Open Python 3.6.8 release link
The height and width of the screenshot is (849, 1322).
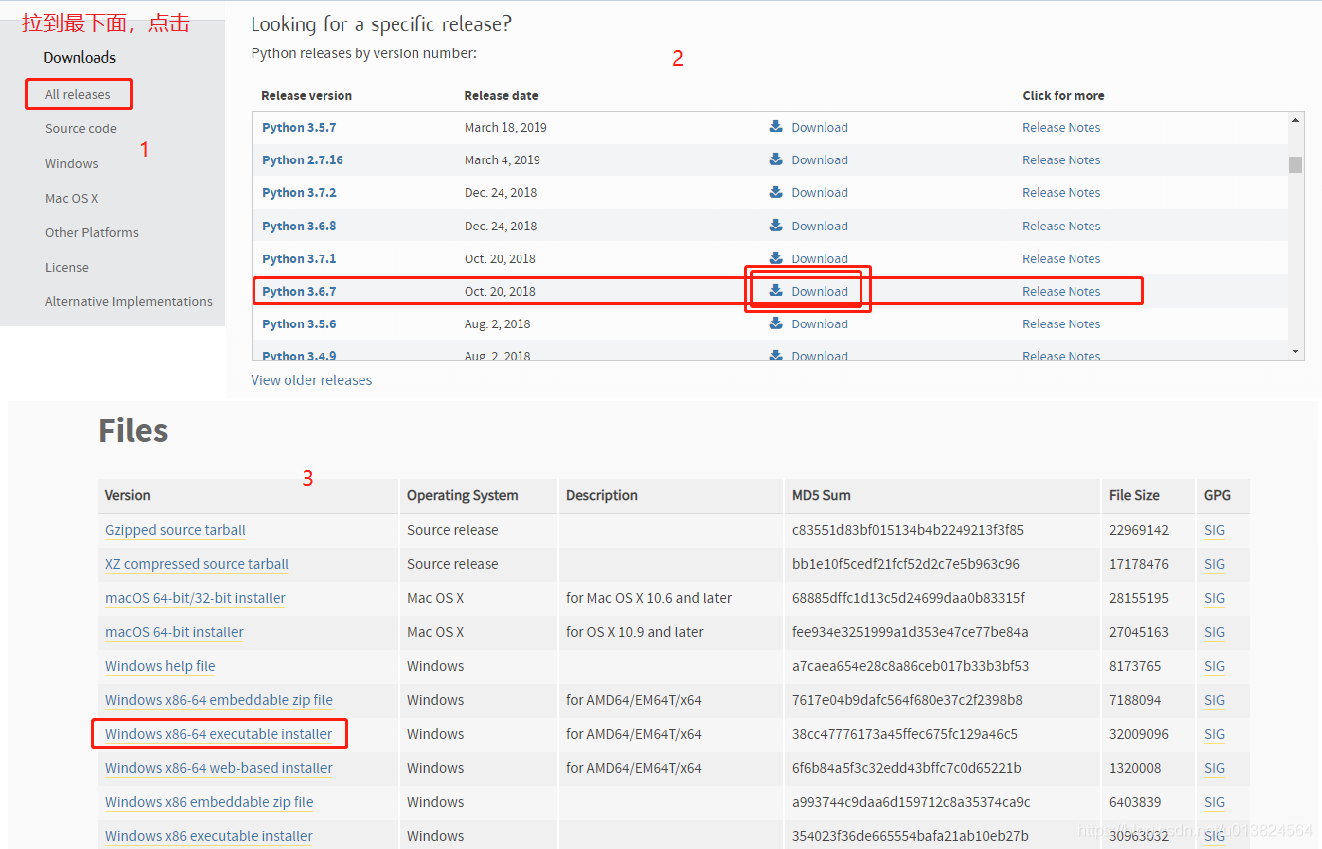pos(299,226)
